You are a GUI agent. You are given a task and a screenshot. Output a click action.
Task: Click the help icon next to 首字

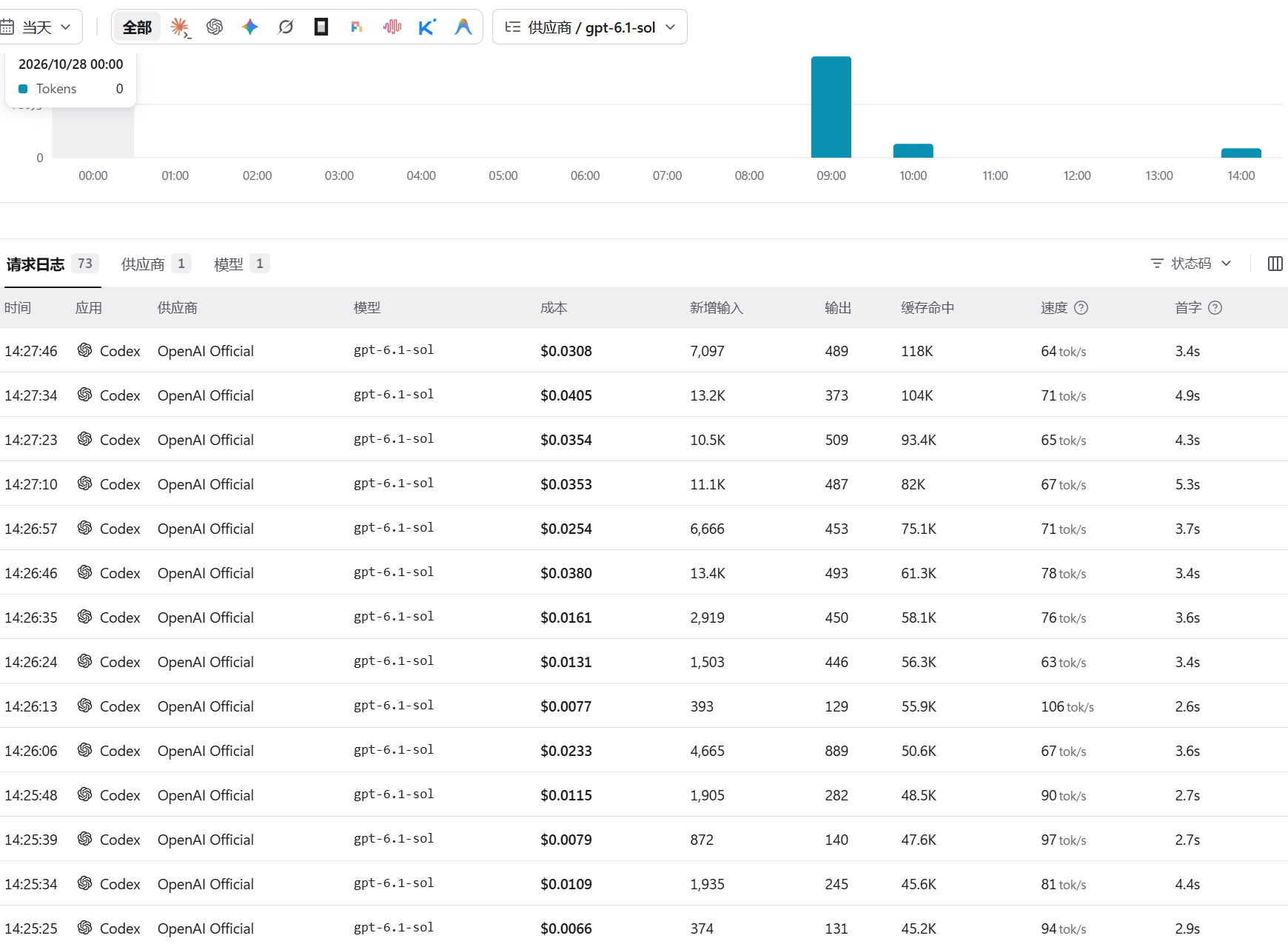(1215, 308)
